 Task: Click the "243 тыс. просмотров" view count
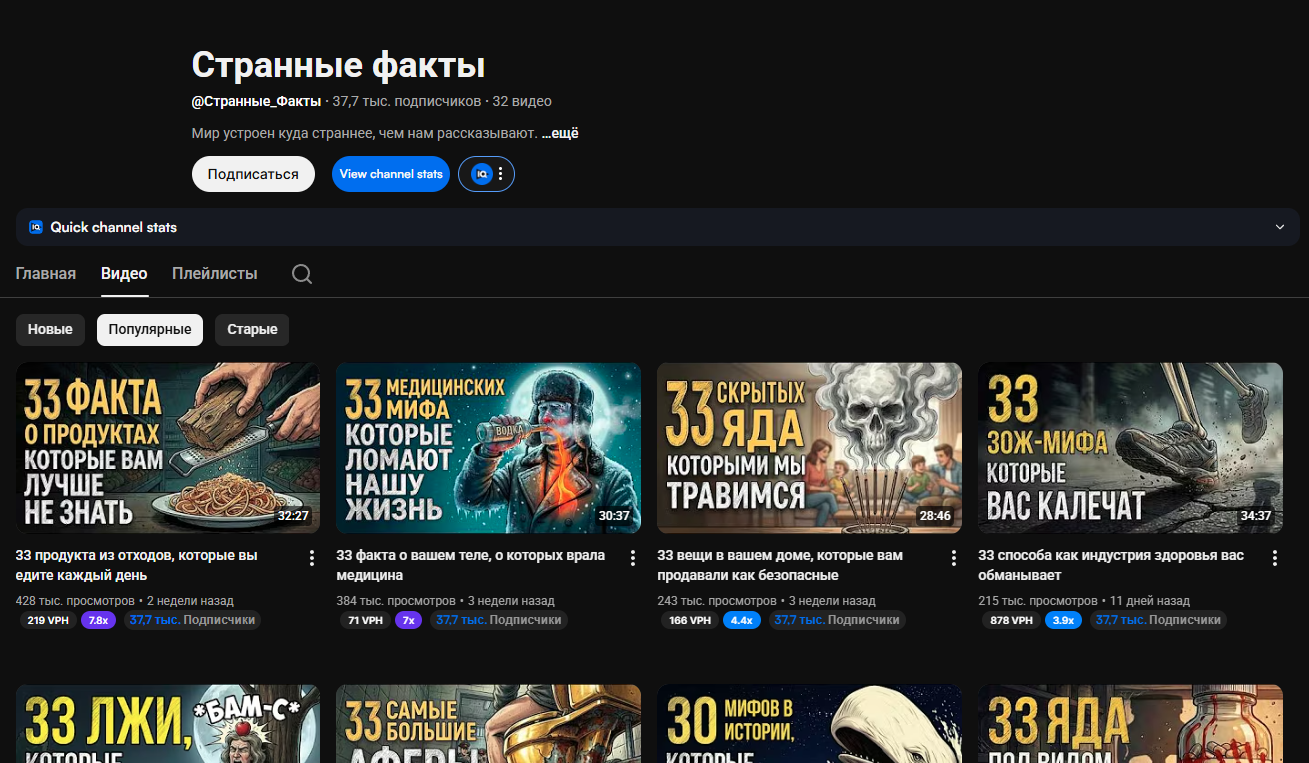716,601
